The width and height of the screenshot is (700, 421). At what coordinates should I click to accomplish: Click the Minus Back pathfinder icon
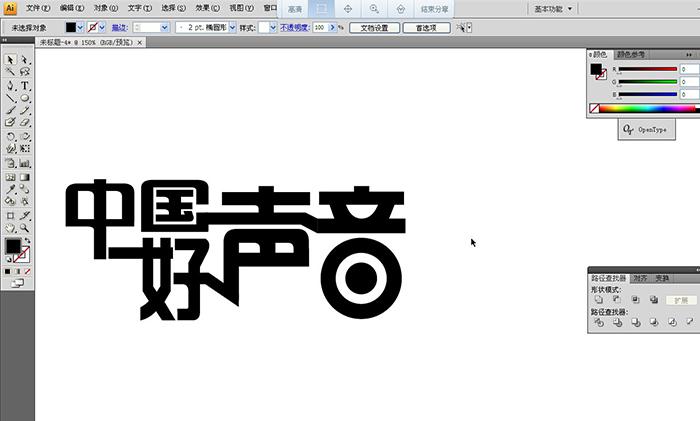coord(690,321)
